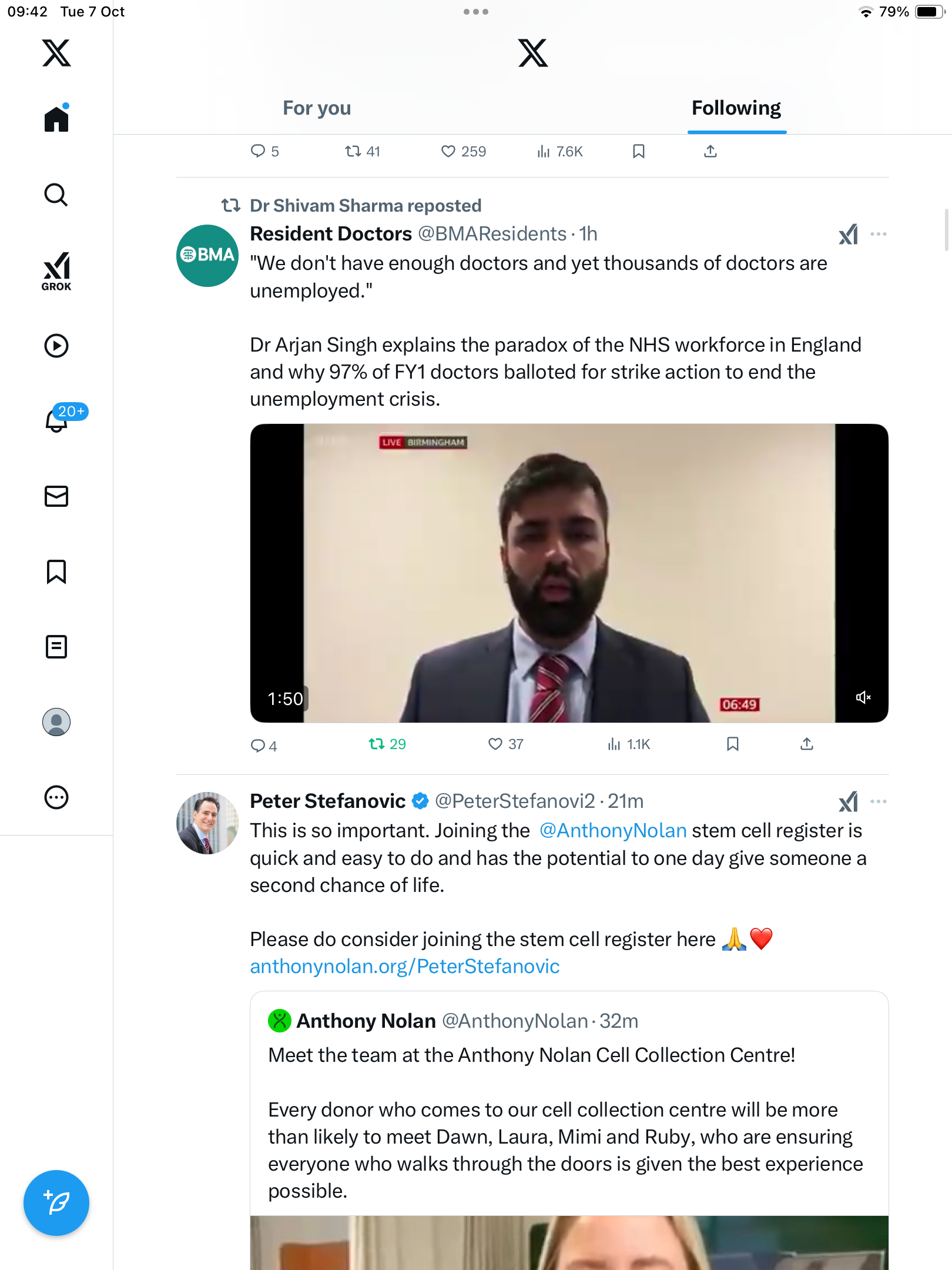The height and width of the screenshot is (1270, 952).
Task: Open the notifications bell
Action: coord(56,420)
